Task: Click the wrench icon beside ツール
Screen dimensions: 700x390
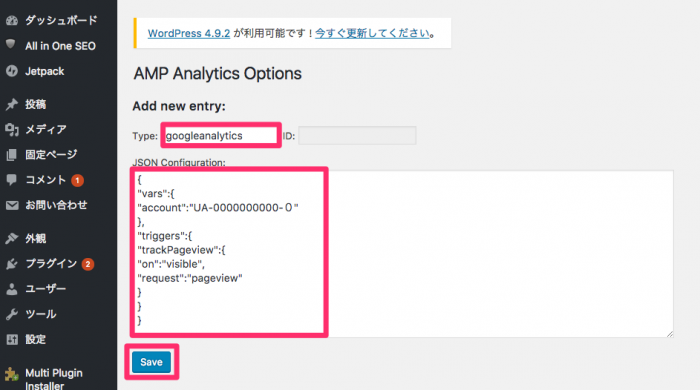Action: click(12, 314)
